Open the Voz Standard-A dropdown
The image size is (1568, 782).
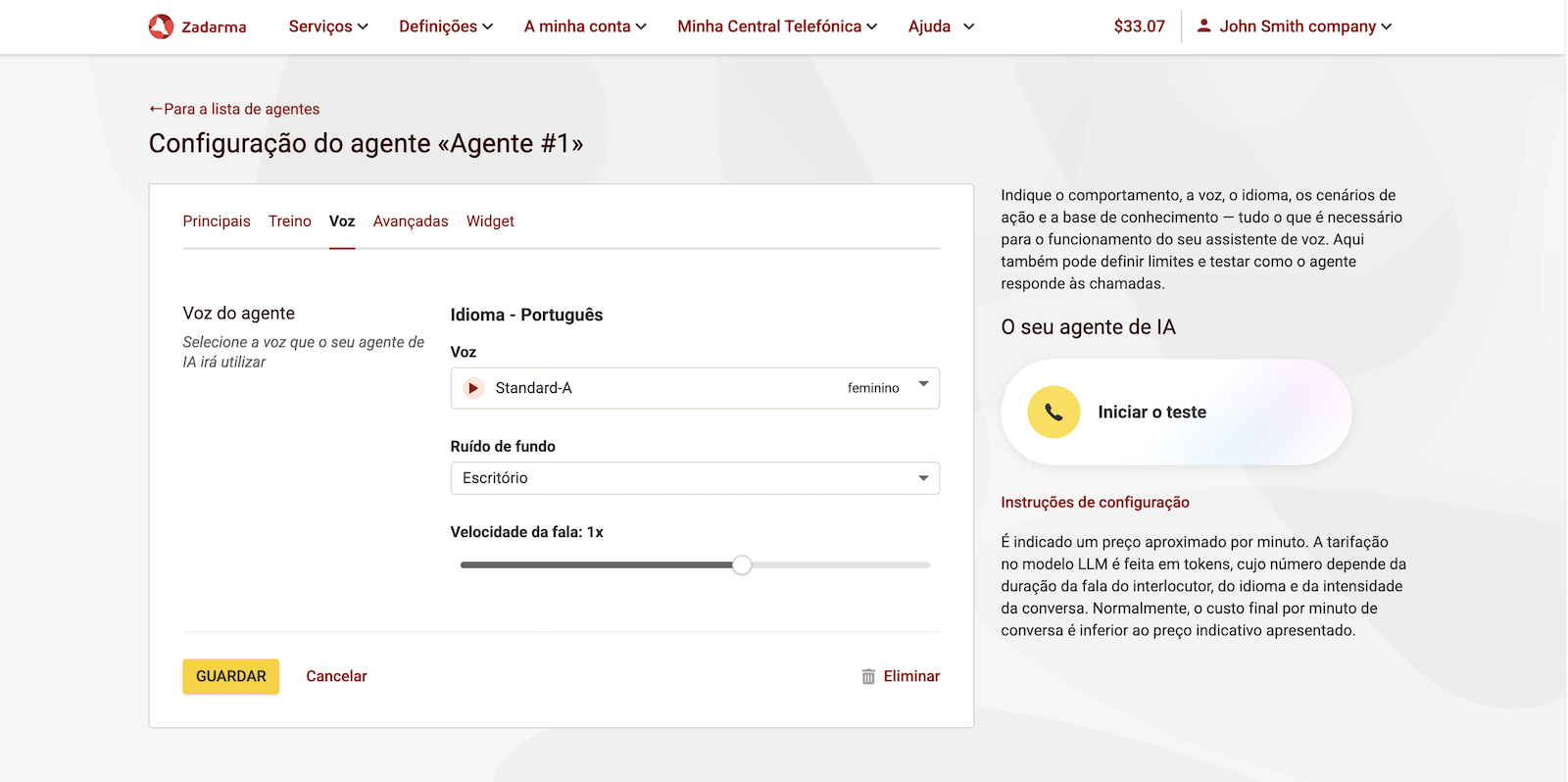tap(695, 388)
